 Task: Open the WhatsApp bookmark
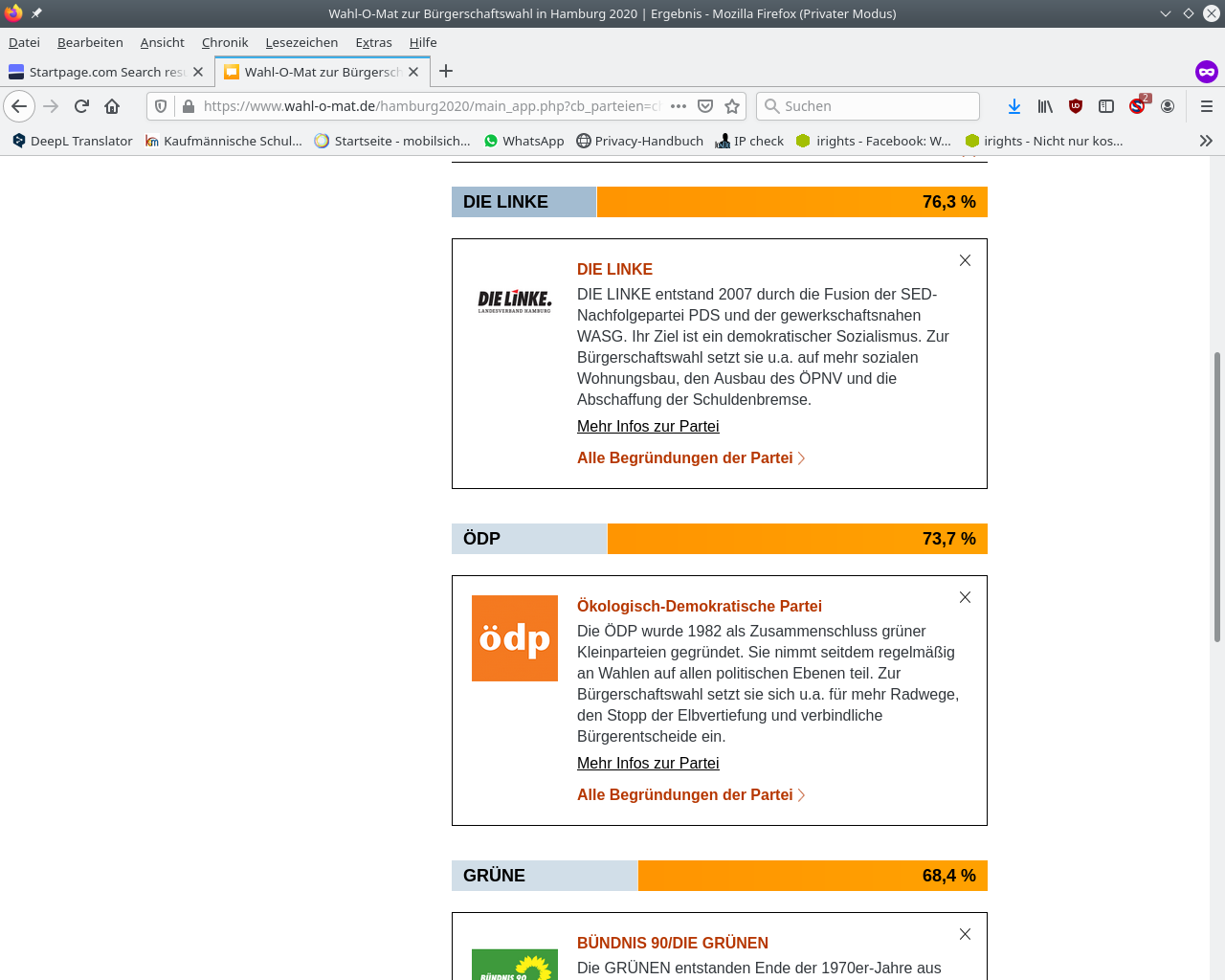pos(523,141)
